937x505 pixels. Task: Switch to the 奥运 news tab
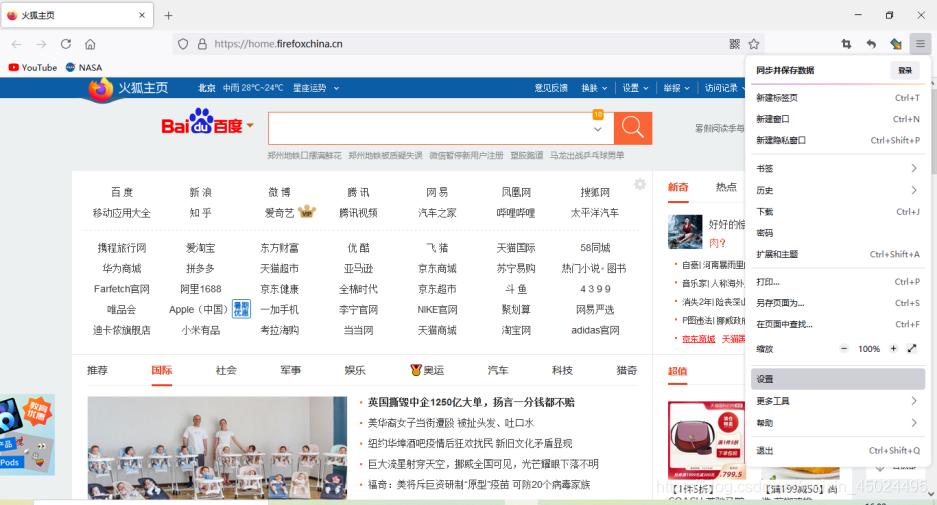pos(427,371)
